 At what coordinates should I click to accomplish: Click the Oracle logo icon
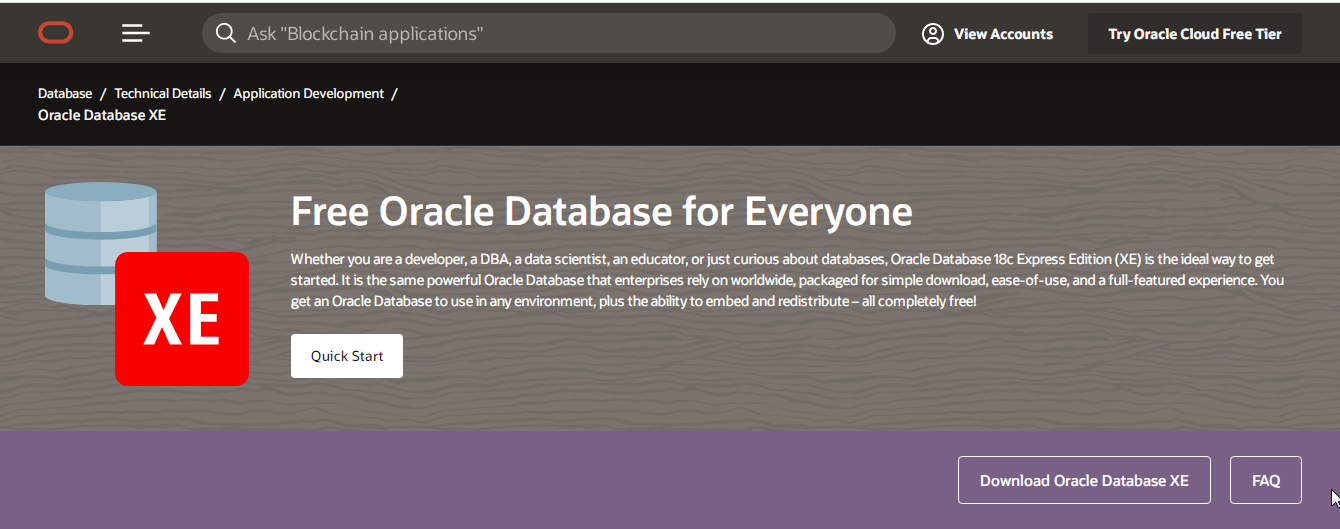click(x=56, y=34)
